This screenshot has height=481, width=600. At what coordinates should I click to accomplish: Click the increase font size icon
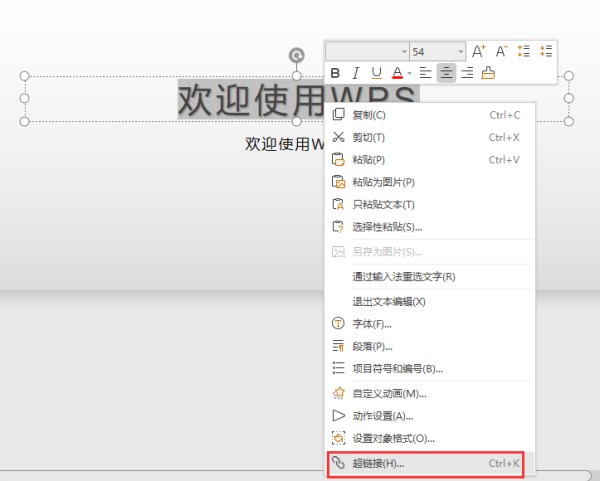479,51
